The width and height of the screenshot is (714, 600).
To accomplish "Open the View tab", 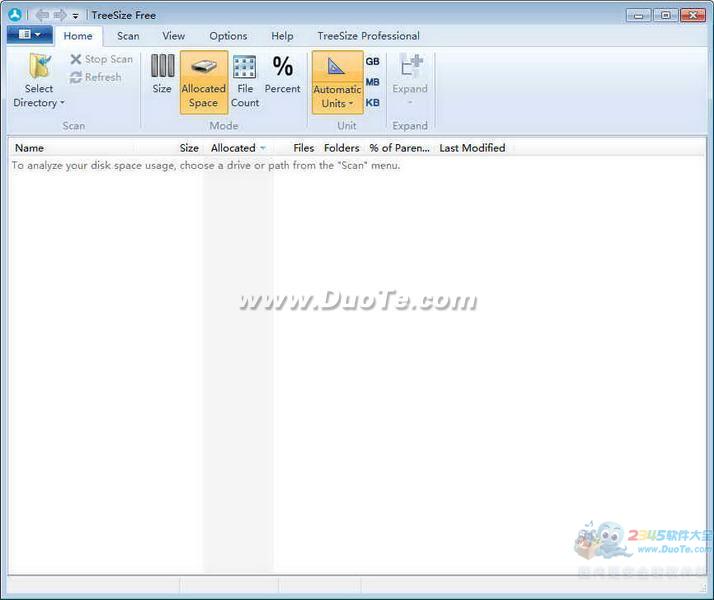I will [173, 36].
